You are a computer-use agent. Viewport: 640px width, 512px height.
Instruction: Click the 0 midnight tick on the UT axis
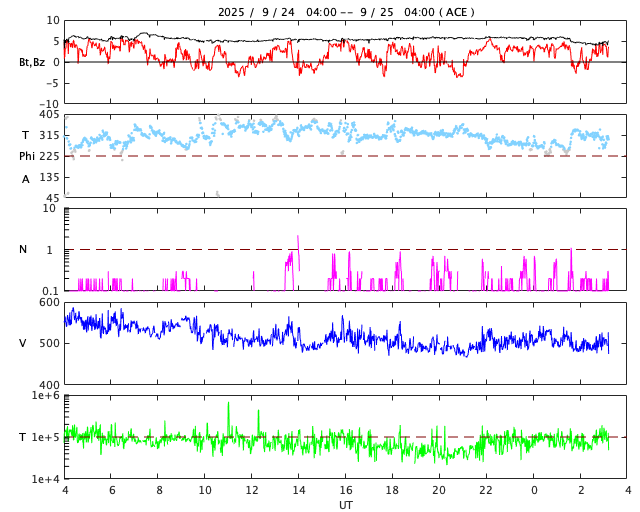[x=534, y=491]
